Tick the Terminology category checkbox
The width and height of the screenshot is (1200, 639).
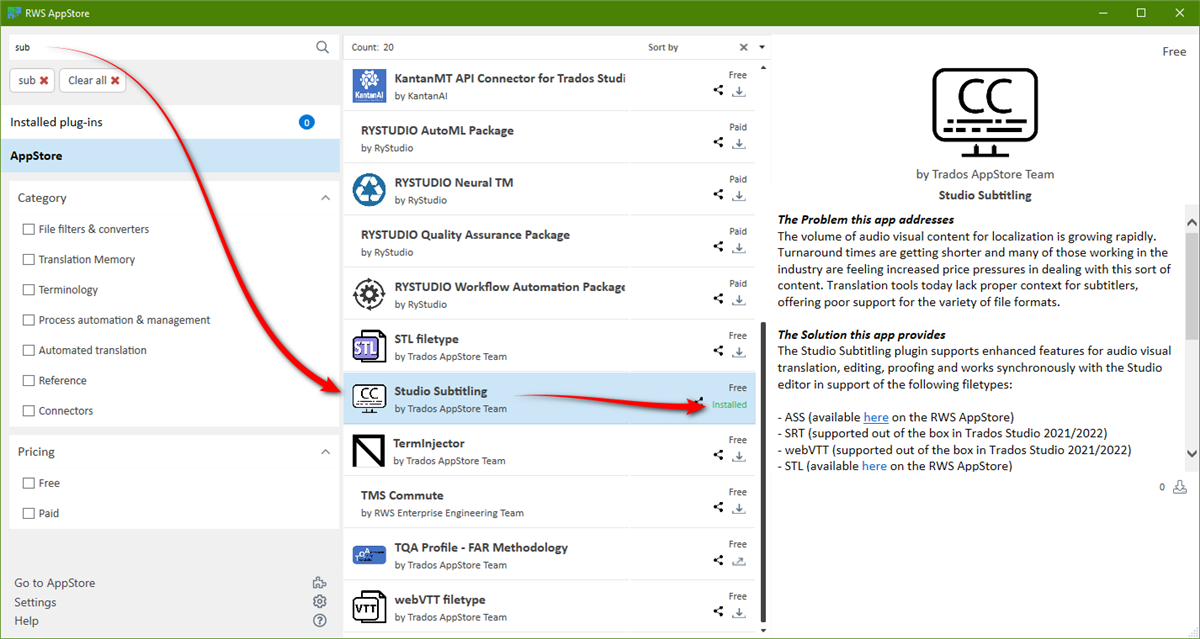click(28, 290)
